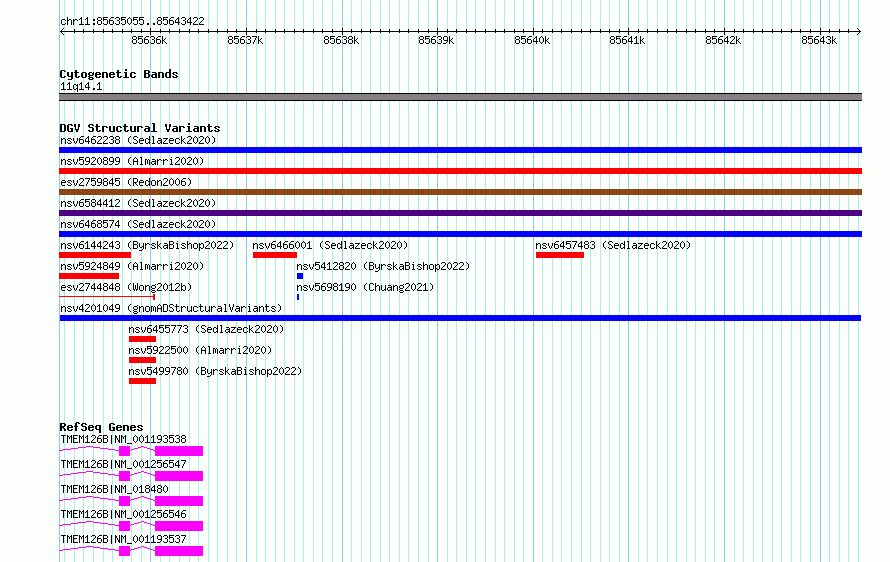Select the 11q14.1 band label

81,86
